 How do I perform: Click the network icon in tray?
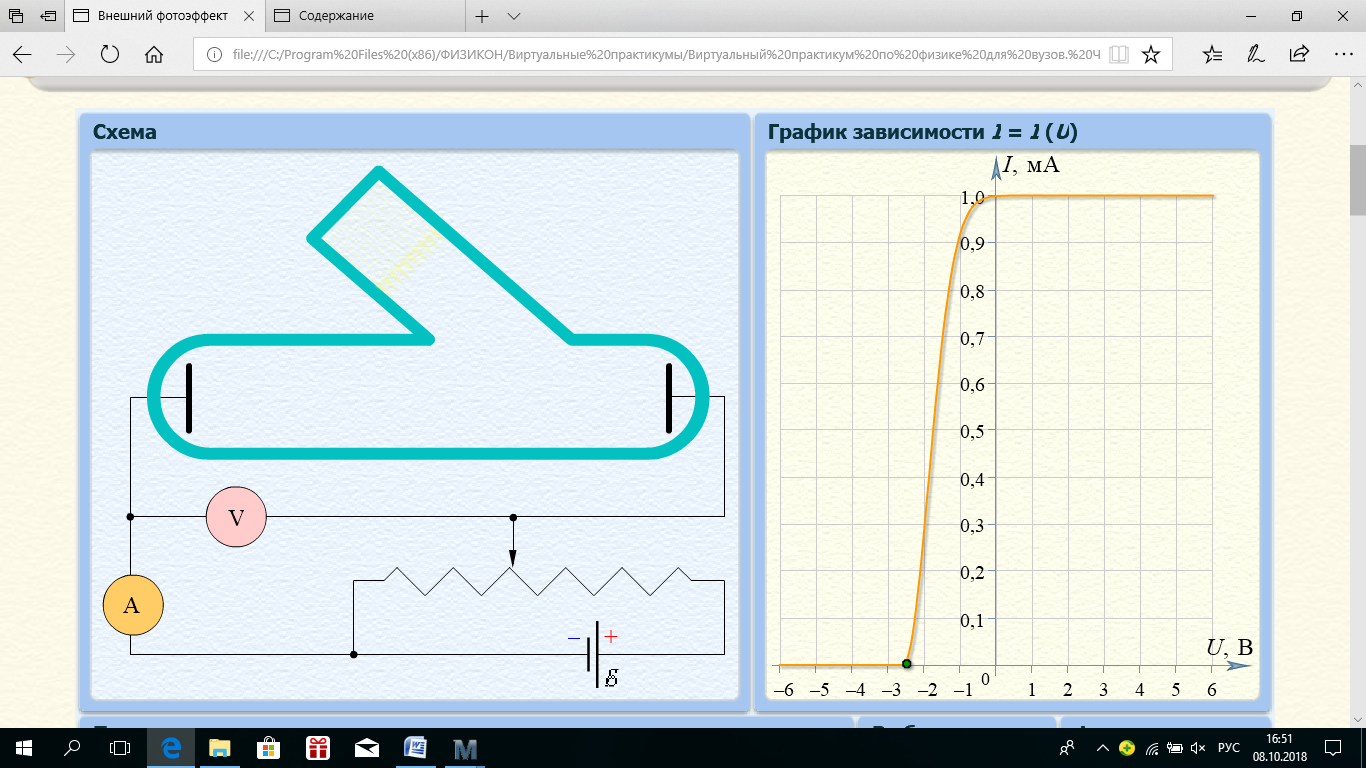tap(1152, 748)
